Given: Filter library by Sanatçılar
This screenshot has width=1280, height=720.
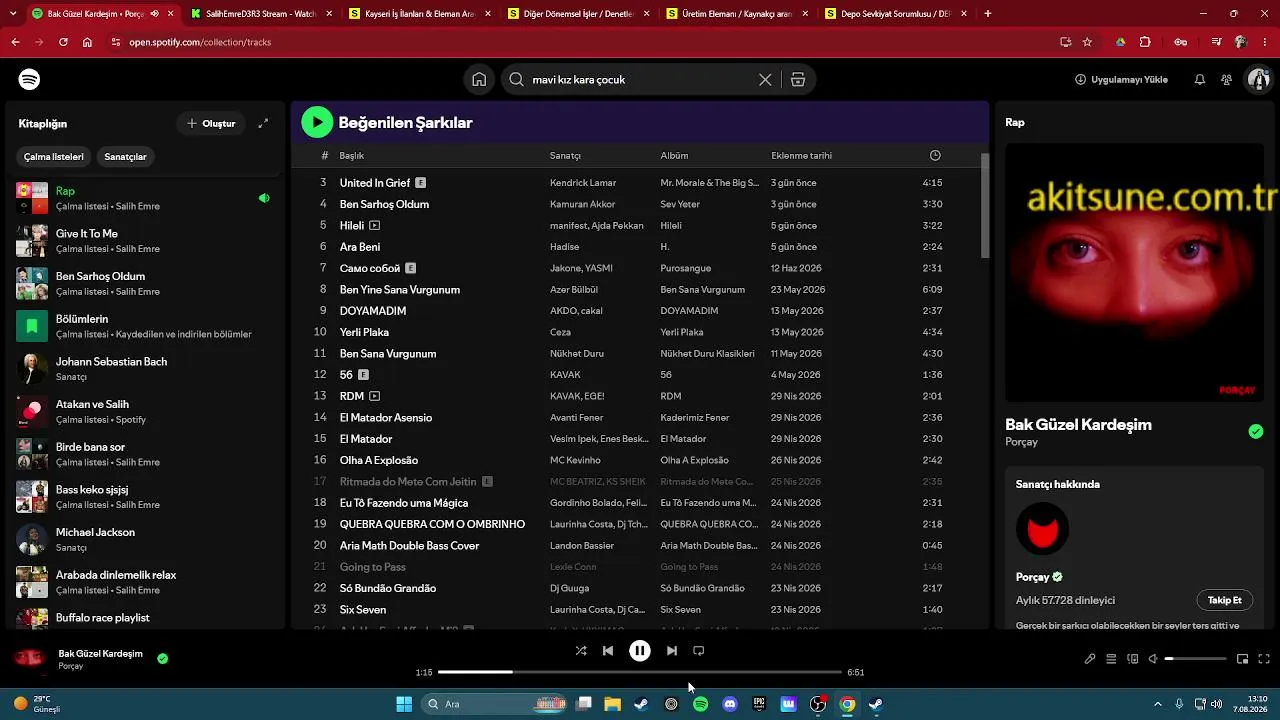Looking at the screenshot, I should pos(125,157).
